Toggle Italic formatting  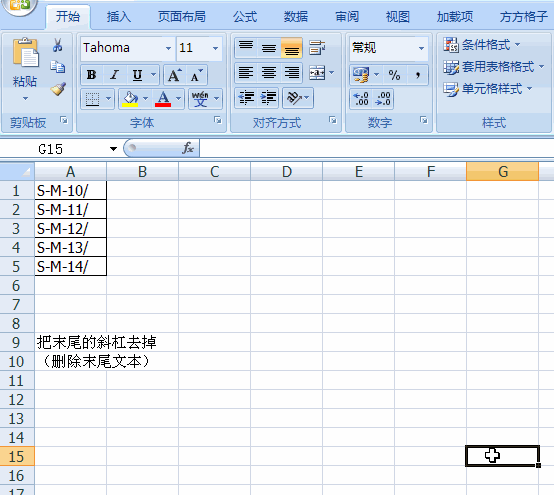tap(114, 75)
